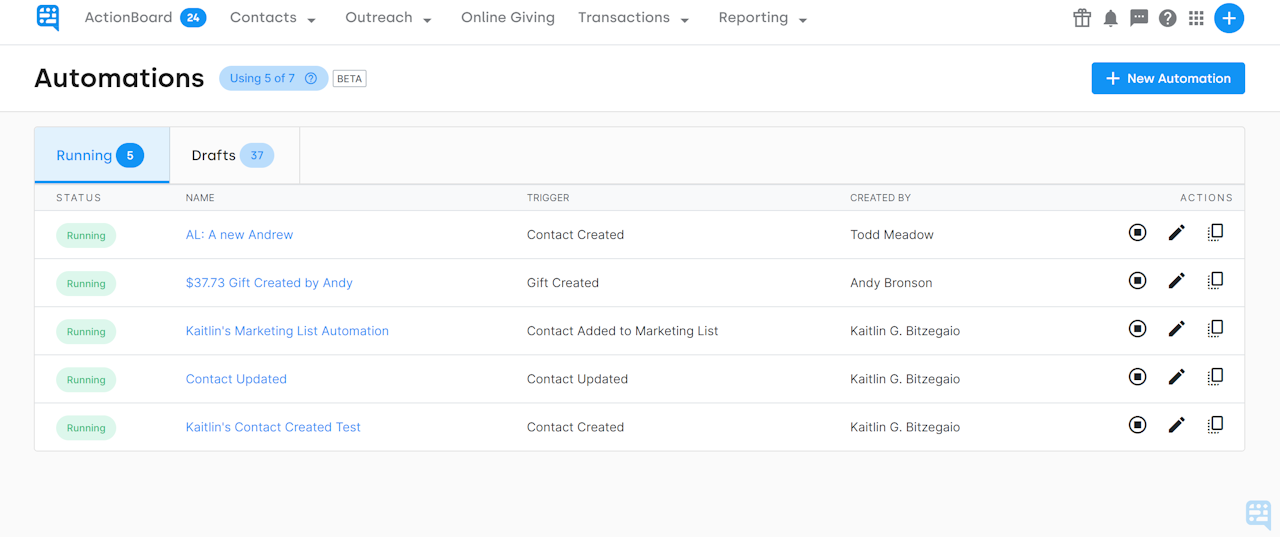Duplicate the AL: A new Andrew automation

point(1215,233)
